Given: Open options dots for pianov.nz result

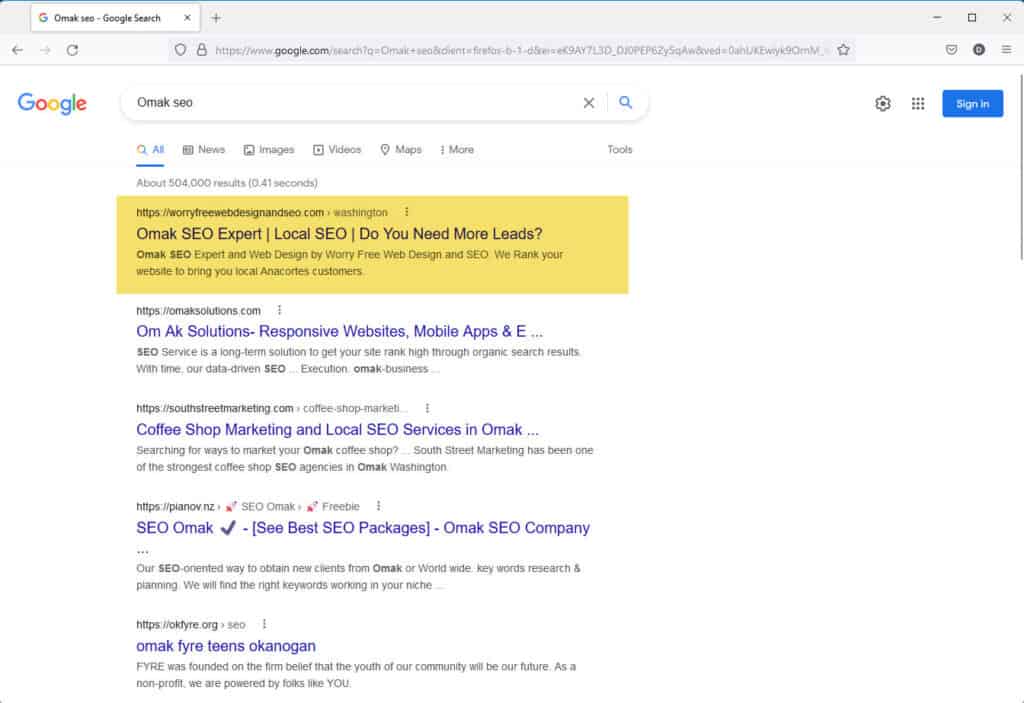Looking at the screenshot, I should pyautogui.click(x=378, y=506).
